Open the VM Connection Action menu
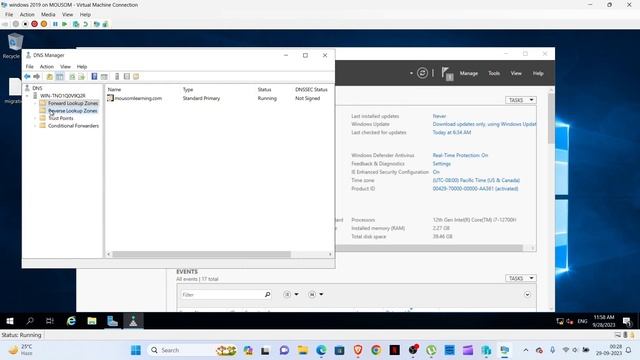Screen dimensions: 640x360 click(27, 14)
